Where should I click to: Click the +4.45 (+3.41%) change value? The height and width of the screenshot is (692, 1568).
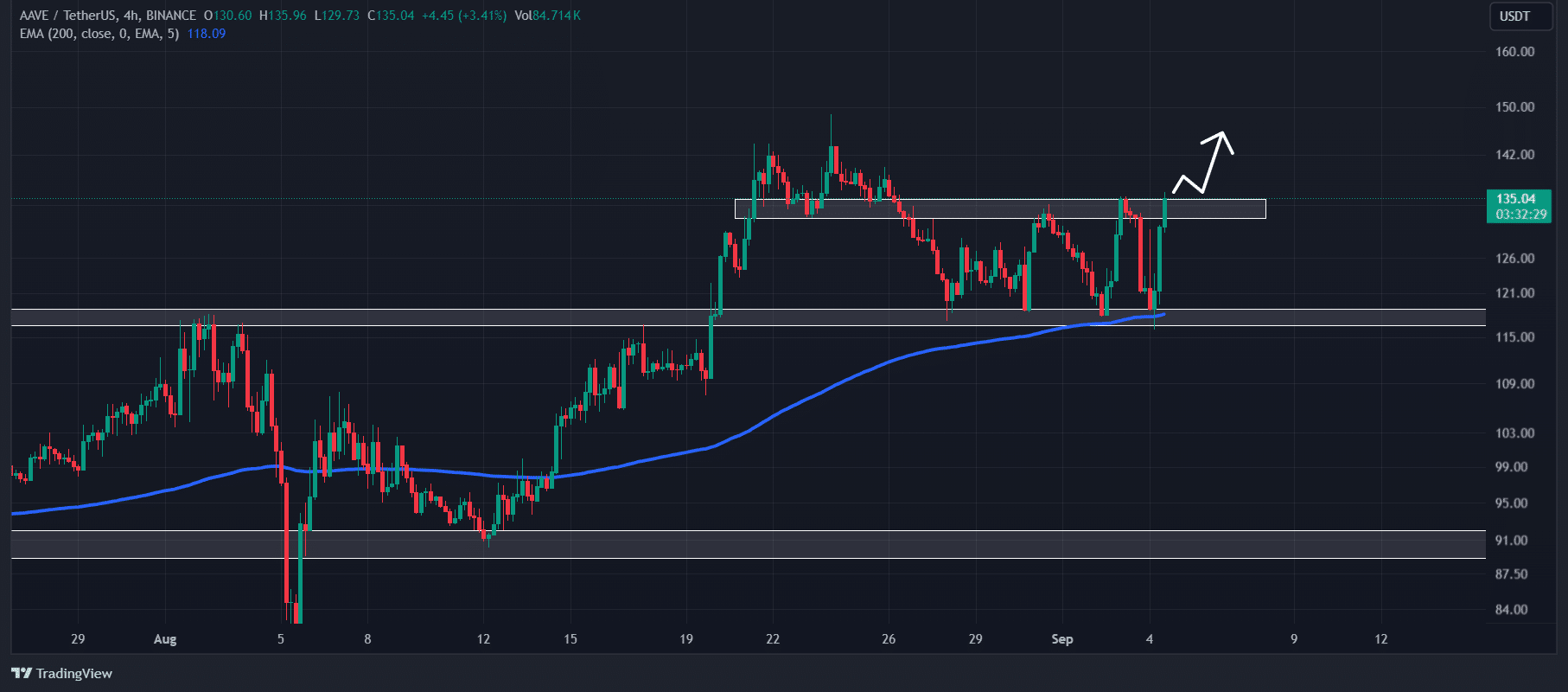point(464,16)
